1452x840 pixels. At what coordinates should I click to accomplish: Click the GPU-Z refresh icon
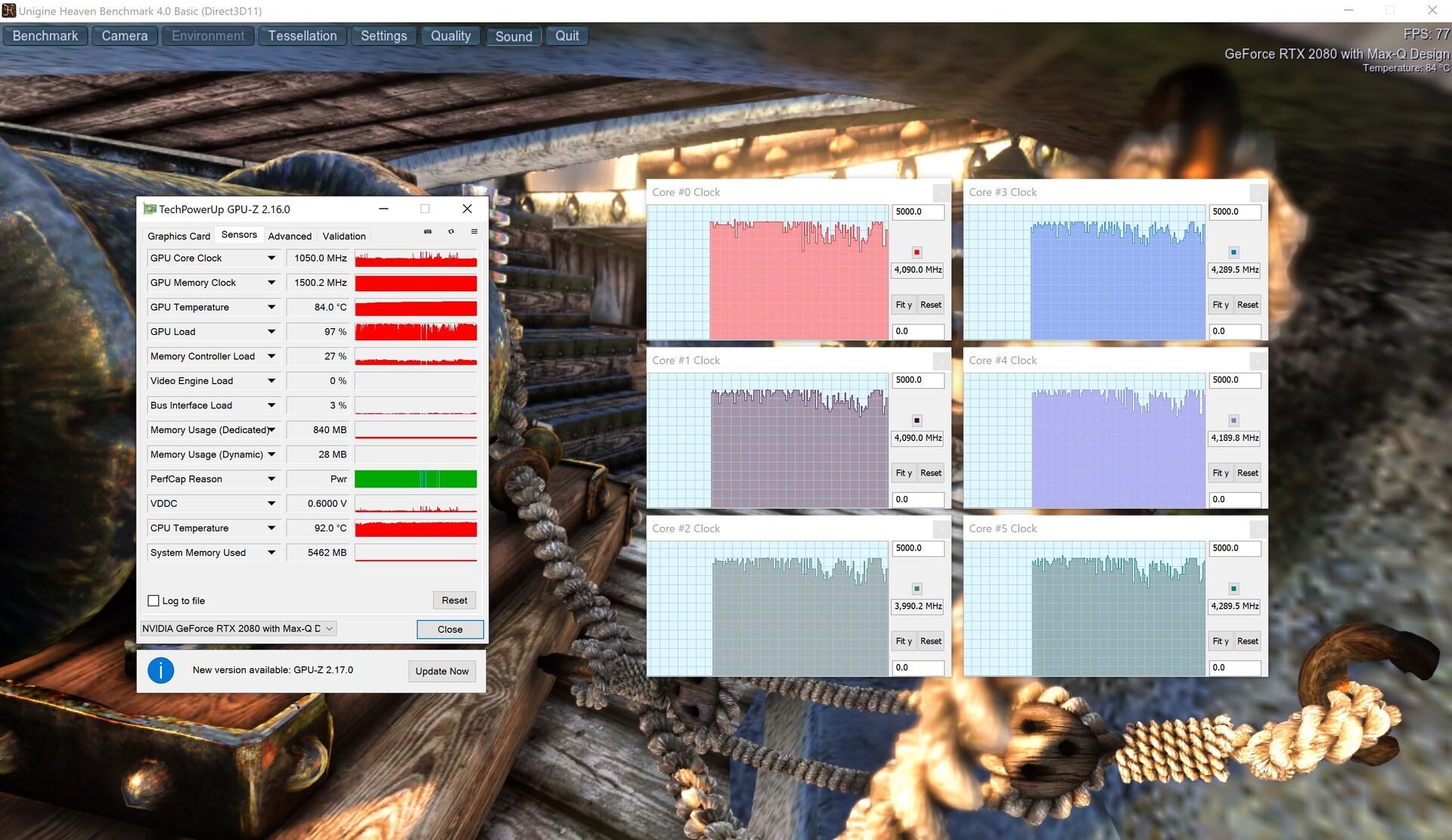[451, 232]
